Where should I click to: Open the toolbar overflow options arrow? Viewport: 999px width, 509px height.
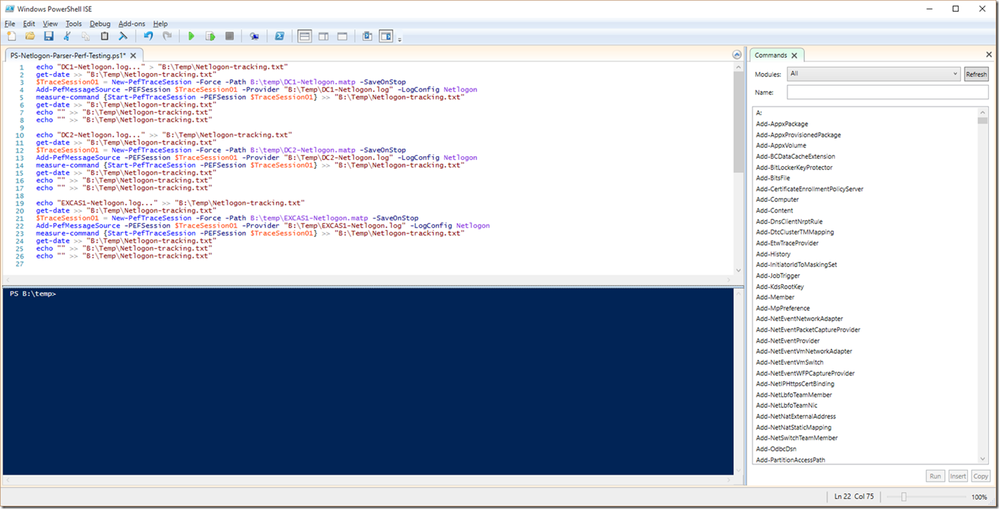399,39
